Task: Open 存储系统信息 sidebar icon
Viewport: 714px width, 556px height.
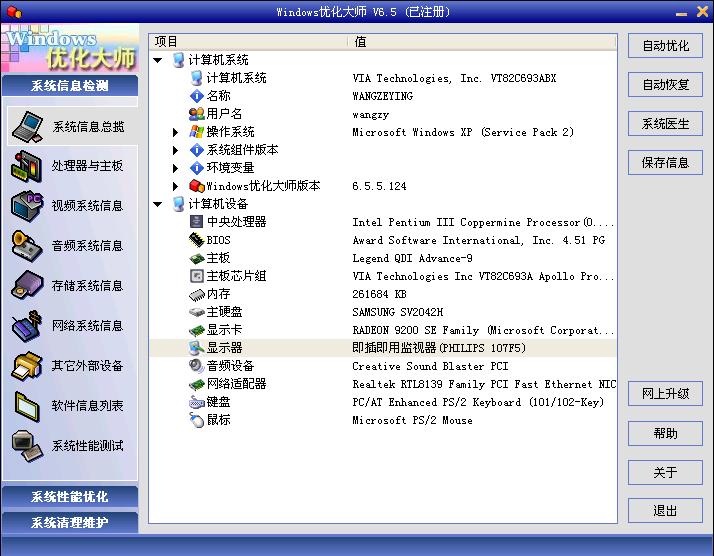Action: pos(27,285)
